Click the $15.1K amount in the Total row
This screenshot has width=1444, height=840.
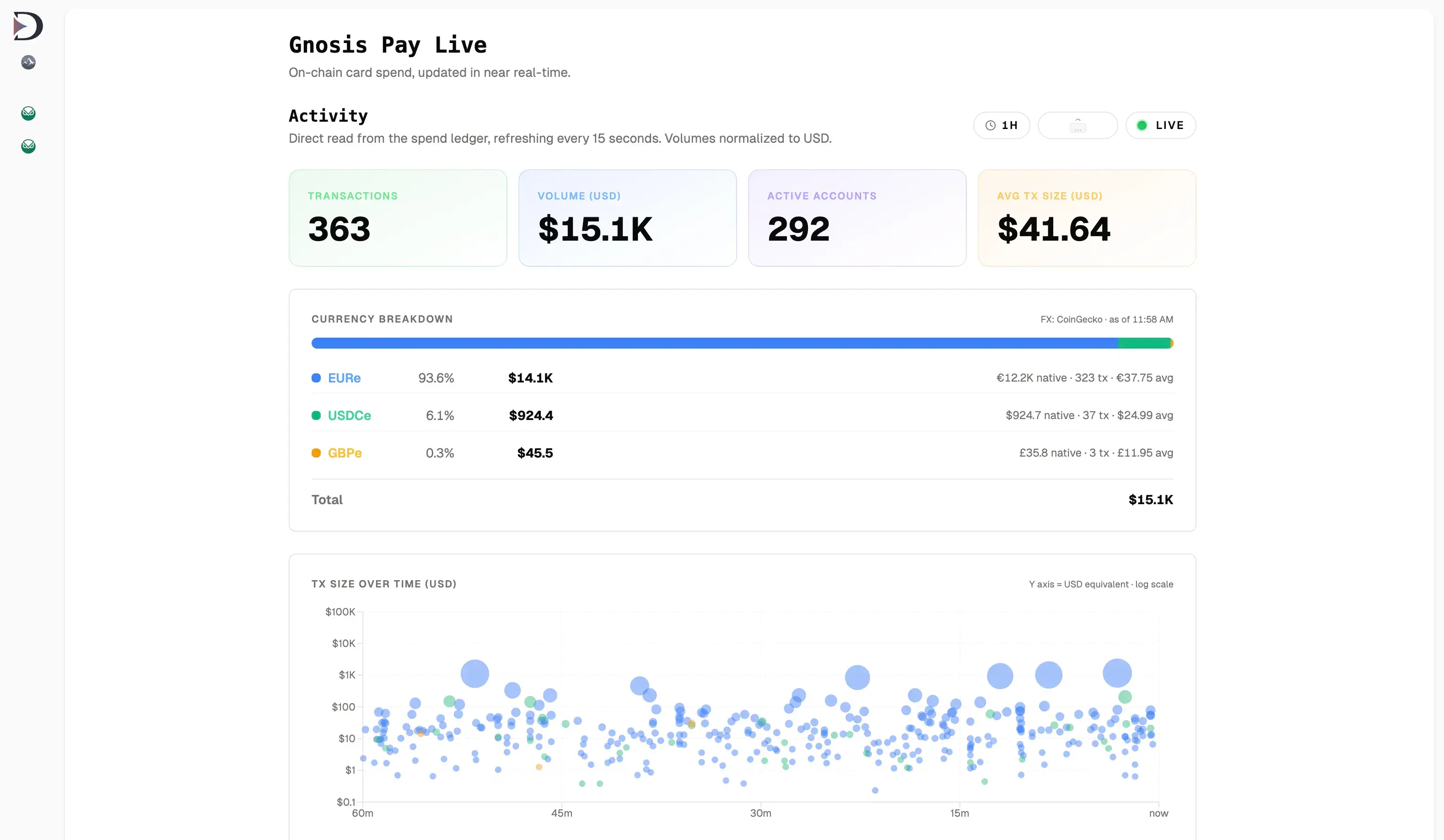click(1151, 500)
